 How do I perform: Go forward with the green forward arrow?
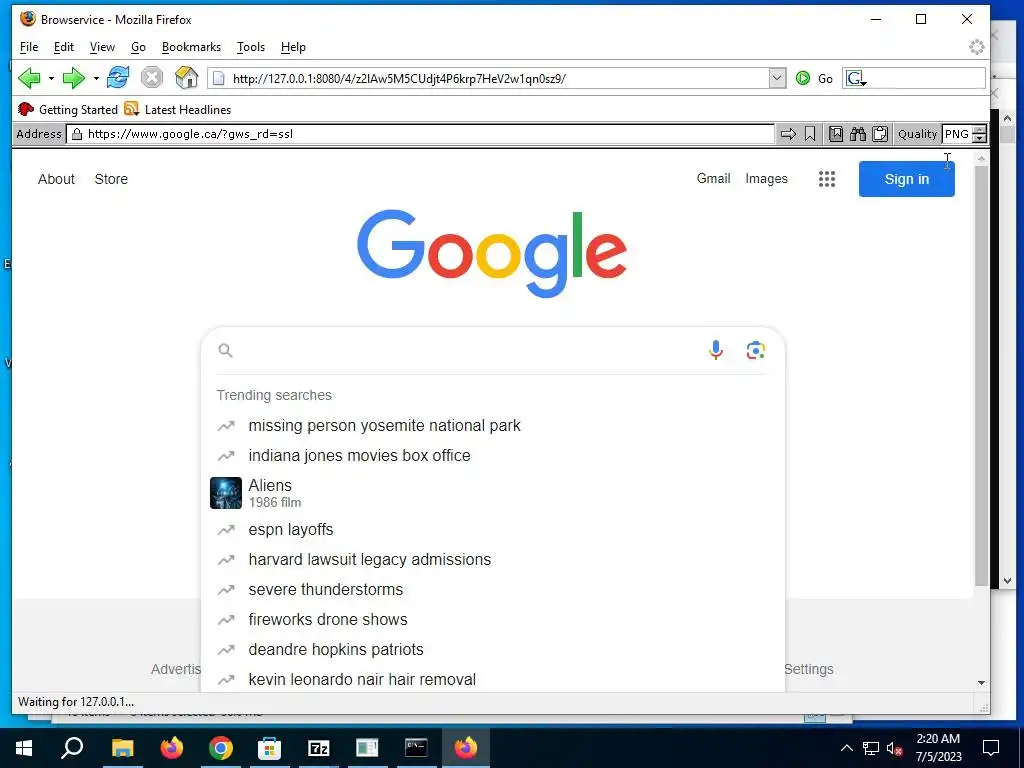[73, 78]
